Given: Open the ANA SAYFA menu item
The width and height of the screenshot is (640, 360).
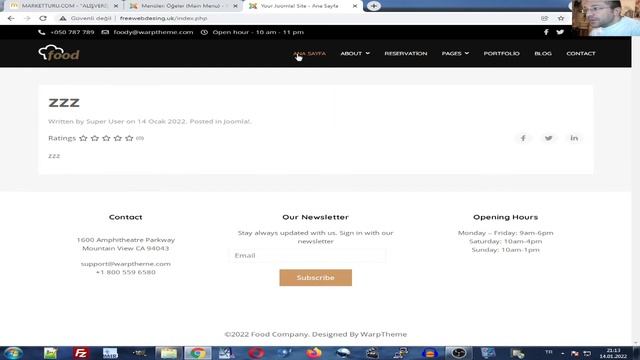Looking at the screenshot, I should 309,53.
